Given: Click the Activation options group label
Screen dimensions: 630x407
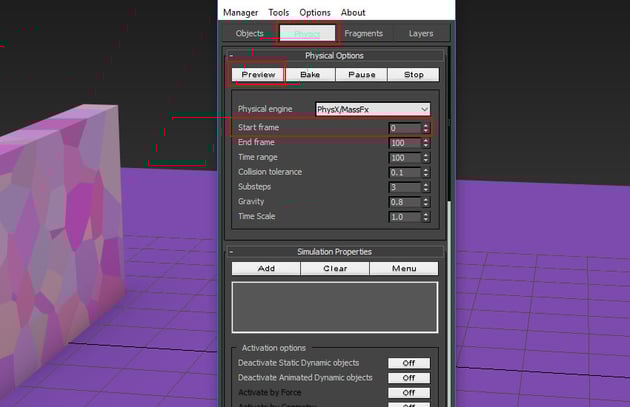Looking at the screenshot, I should tap(274, 348).
